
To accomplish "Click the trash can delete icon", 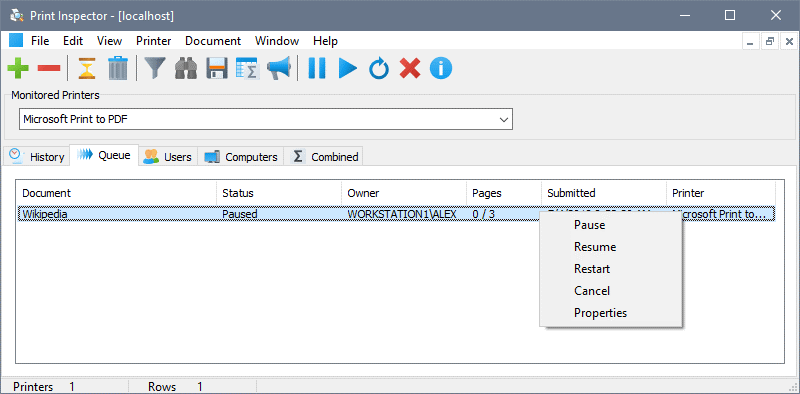I will click(118, 68).
